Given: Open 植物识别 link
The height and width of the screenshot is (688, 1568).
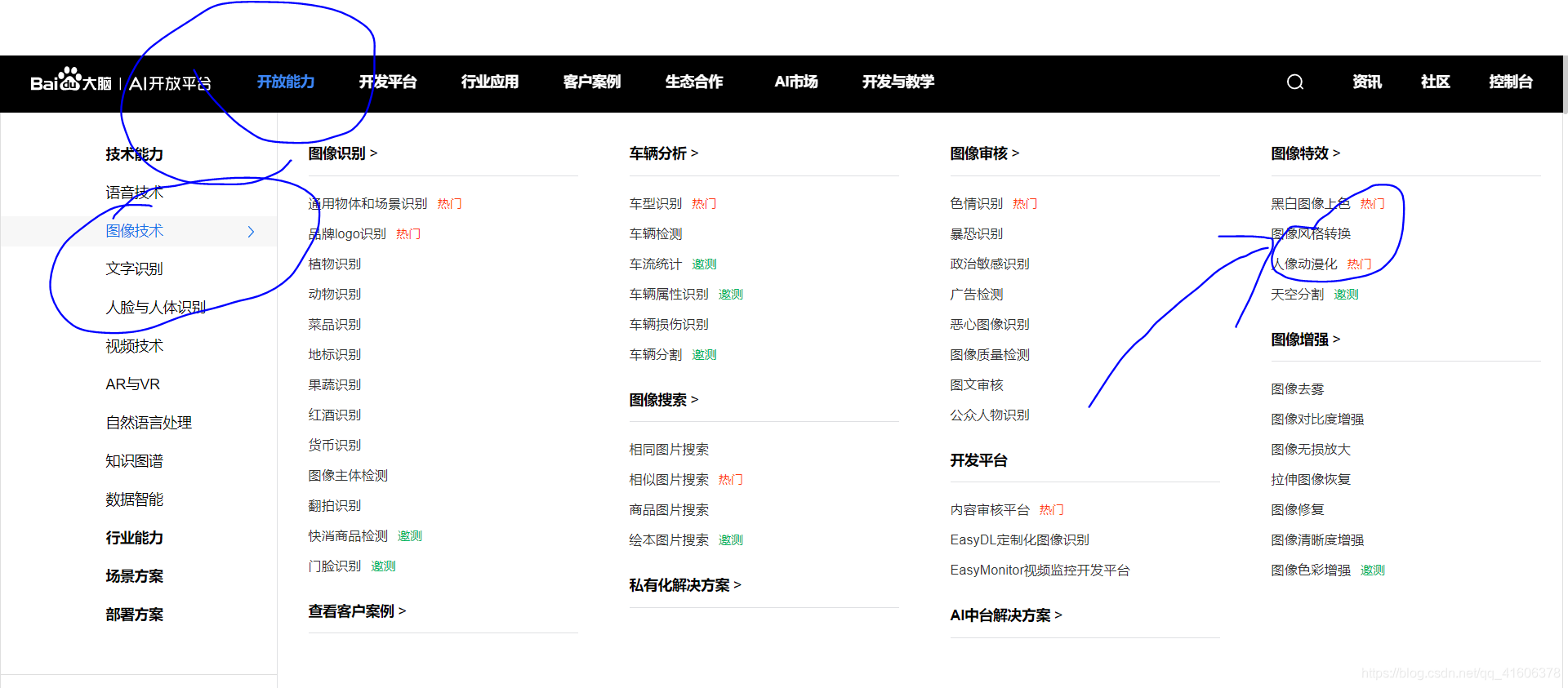Looking at the screenshot, I should point(335,264).
